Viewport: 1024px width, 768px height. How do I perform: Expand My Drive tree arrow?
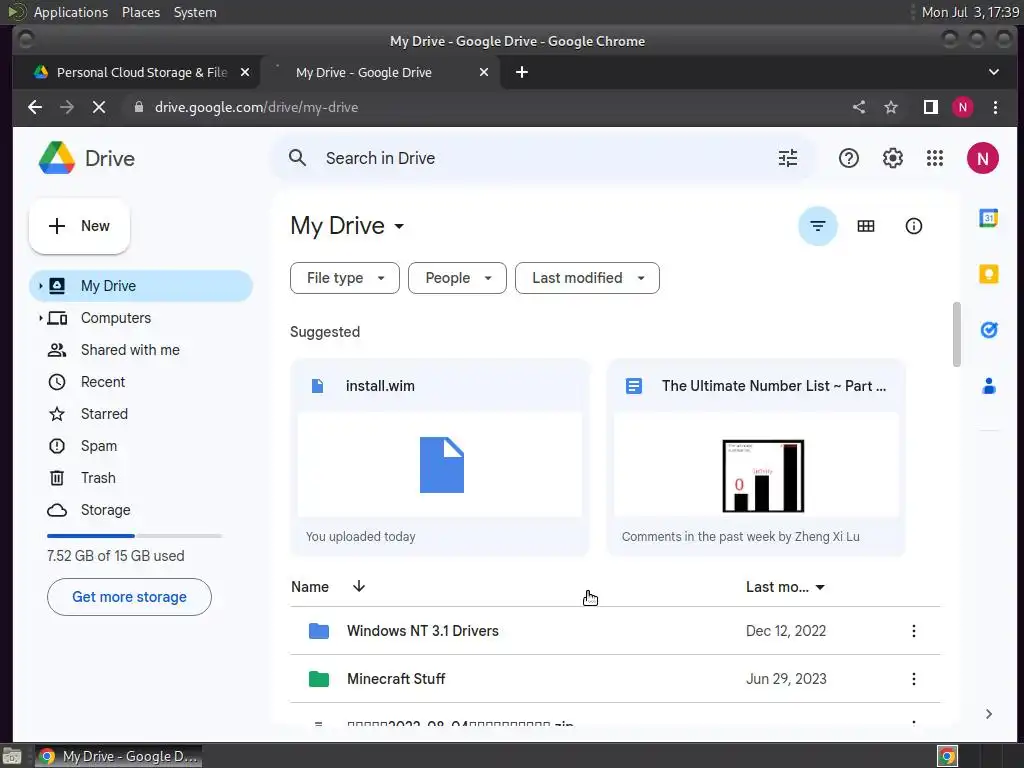(40, 286)
